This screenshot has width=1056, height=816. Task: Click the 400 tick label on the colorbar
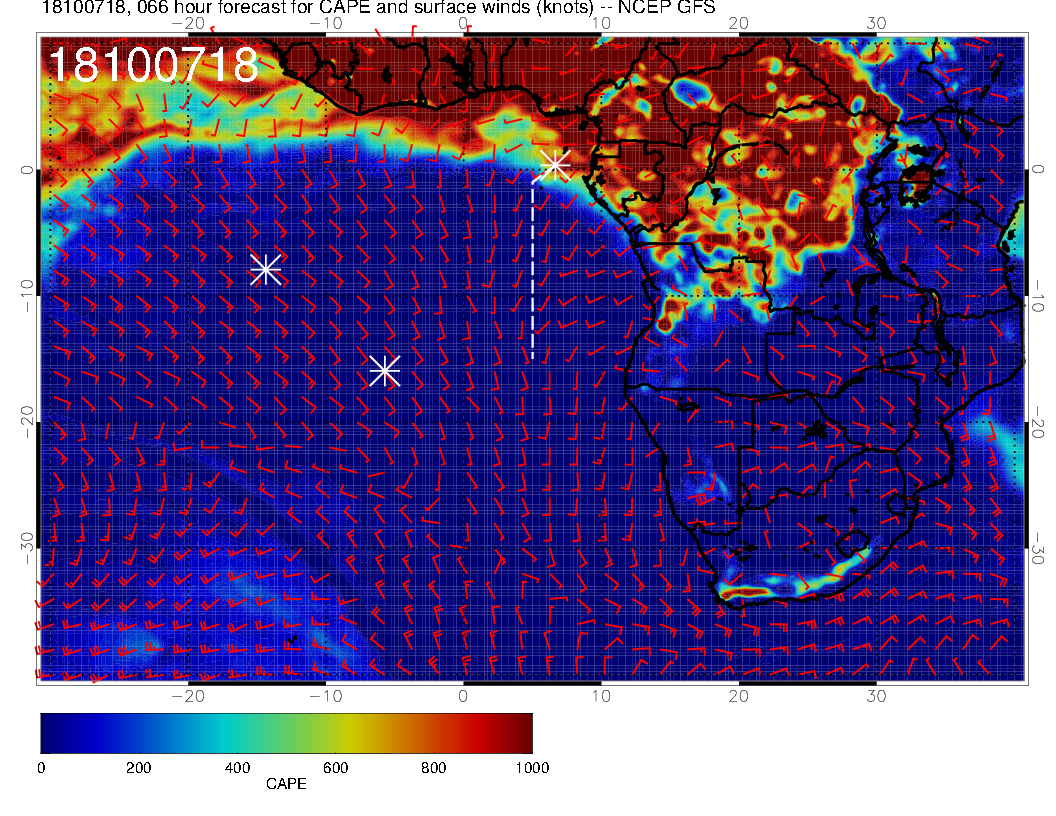[236, 768]
